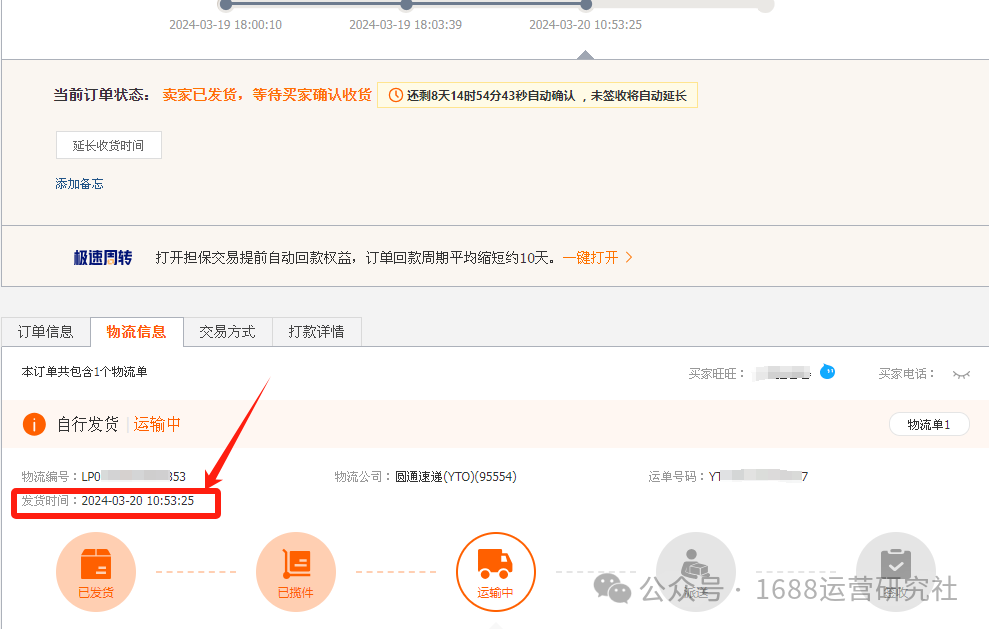The height and width of the screenshot is (629, 989).
Task: Click the 延长收货时间 button
Action: tap(108, 145)
